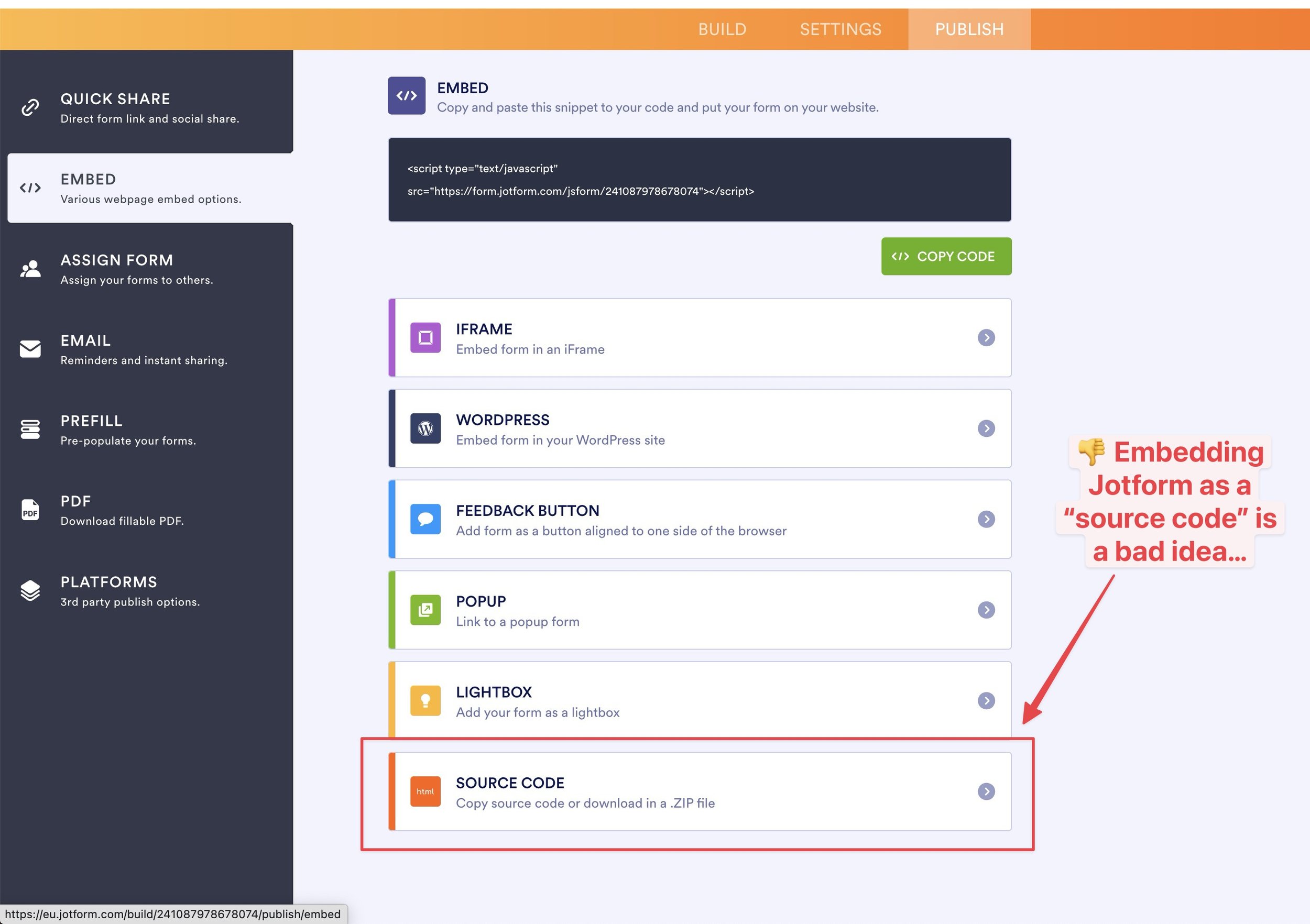Click inside the embed script code box
This screenshot has width=1310, height=924.
[700, 180]
